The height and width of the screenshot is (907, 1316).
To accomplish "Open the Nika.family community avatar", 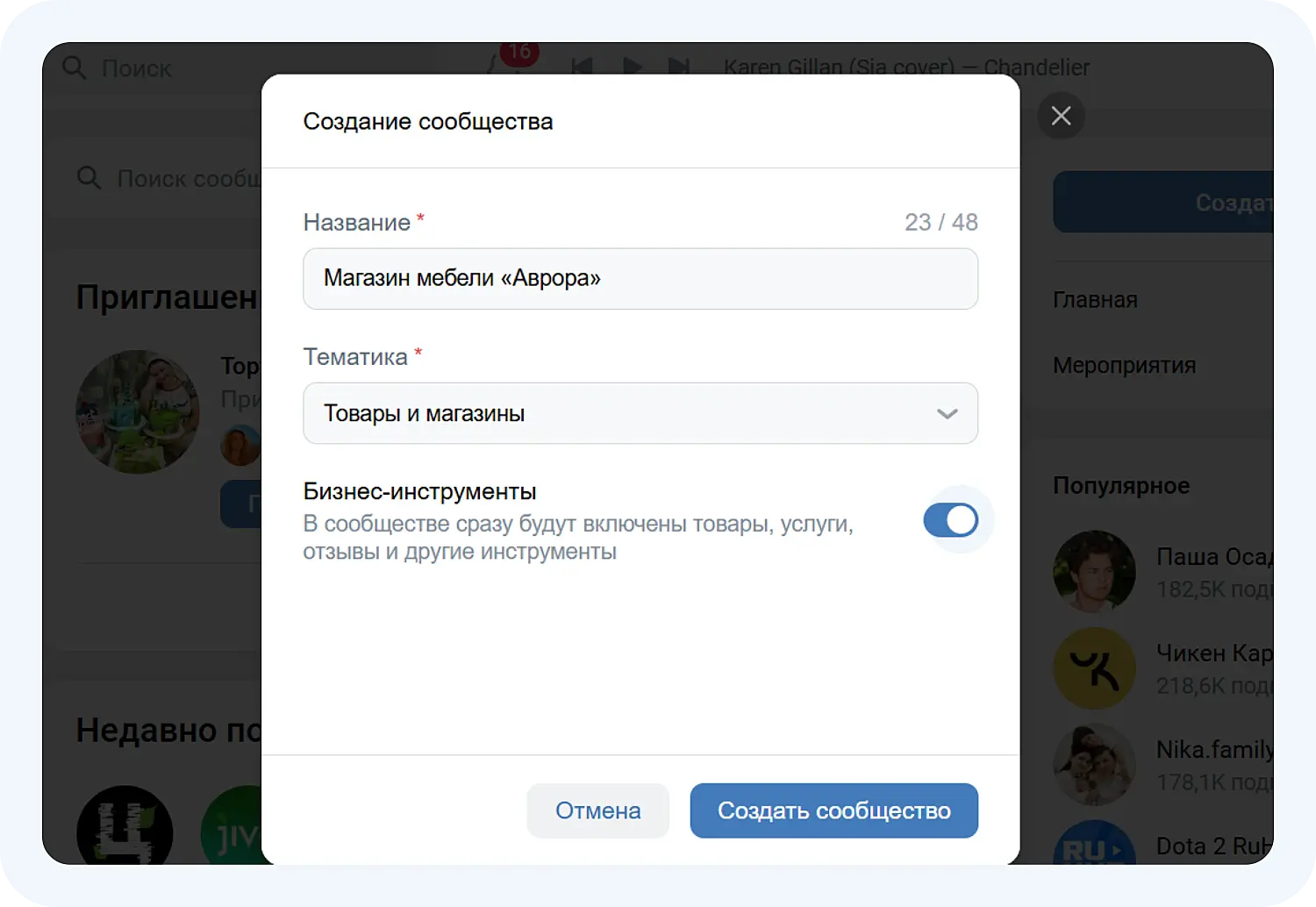I will [x=1094, y=764].
